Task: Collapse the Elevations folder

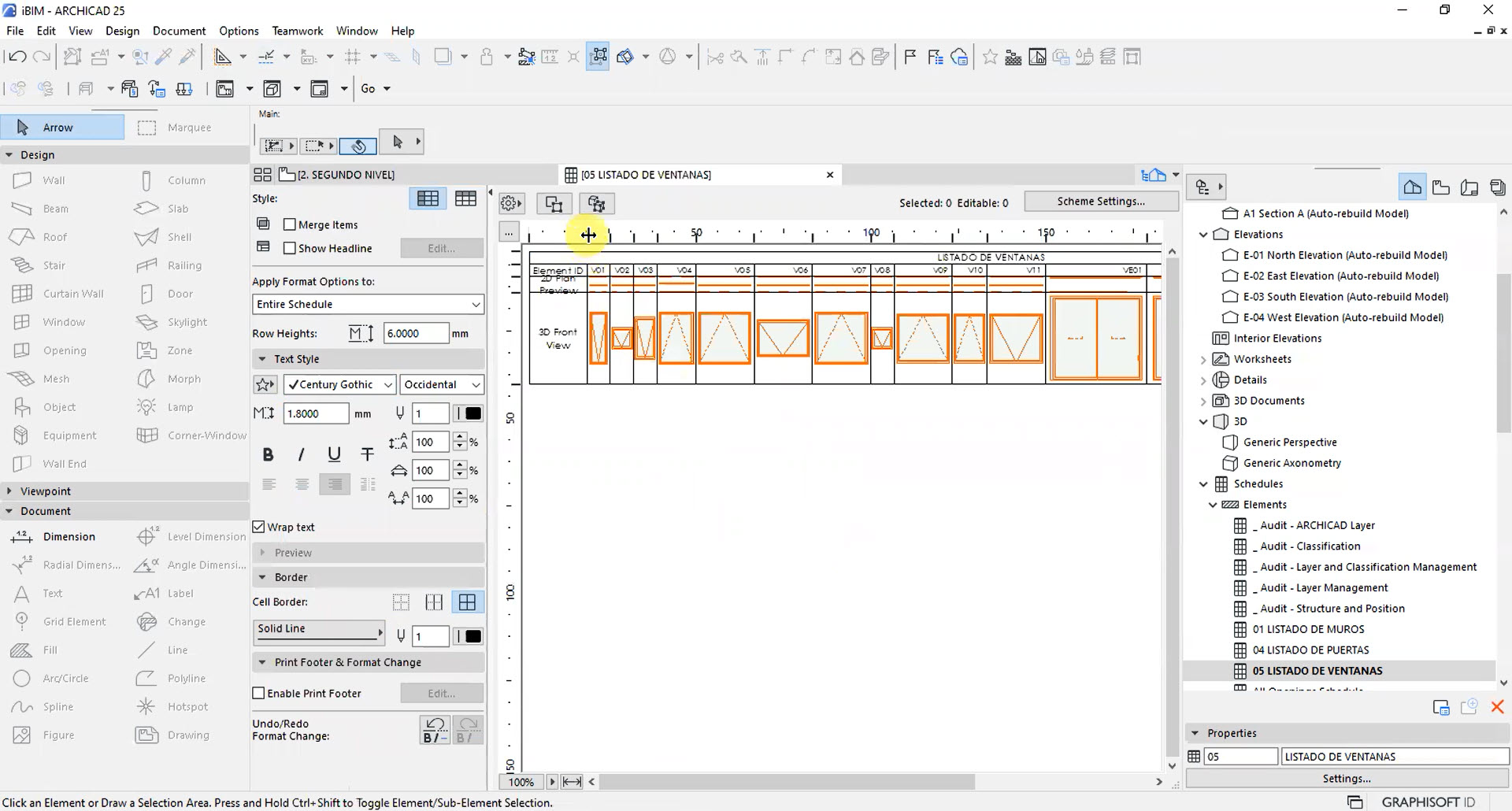Action: [1203, 234]
